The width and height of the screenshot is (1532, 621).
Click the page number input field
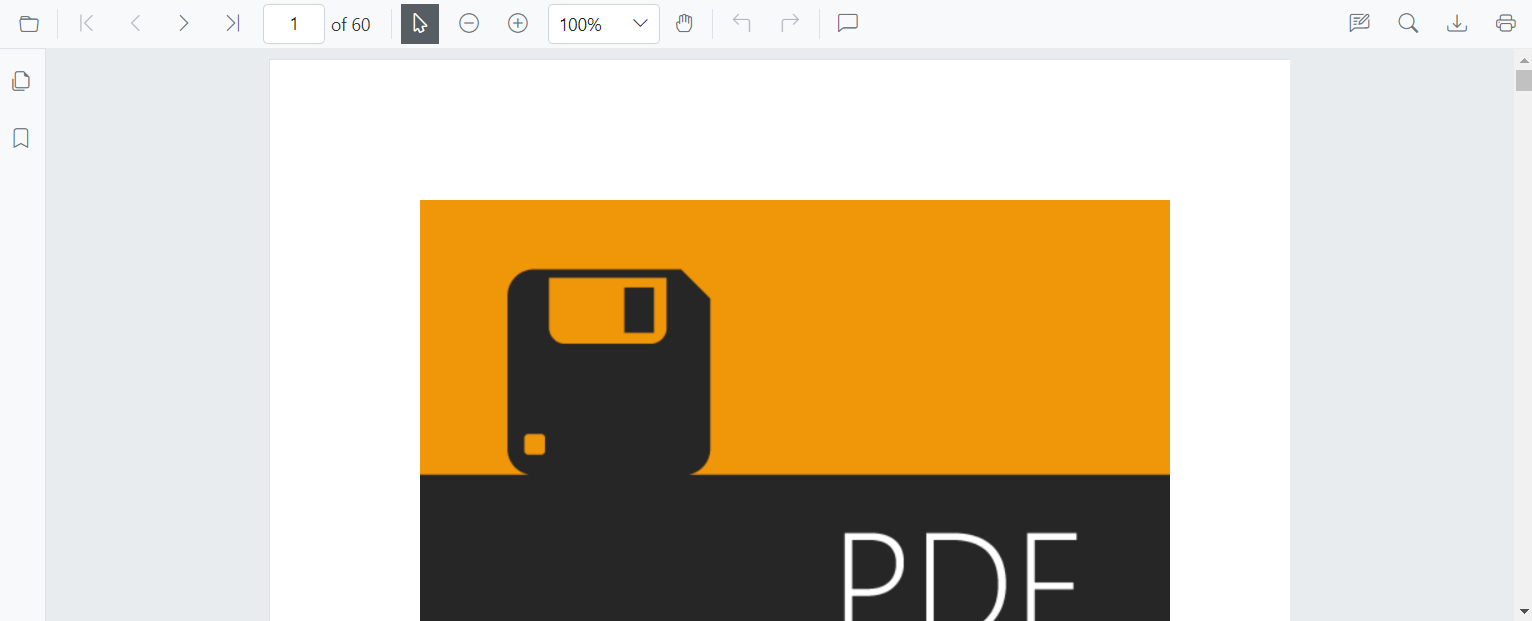pyautogui.click(x=294, y=24)
